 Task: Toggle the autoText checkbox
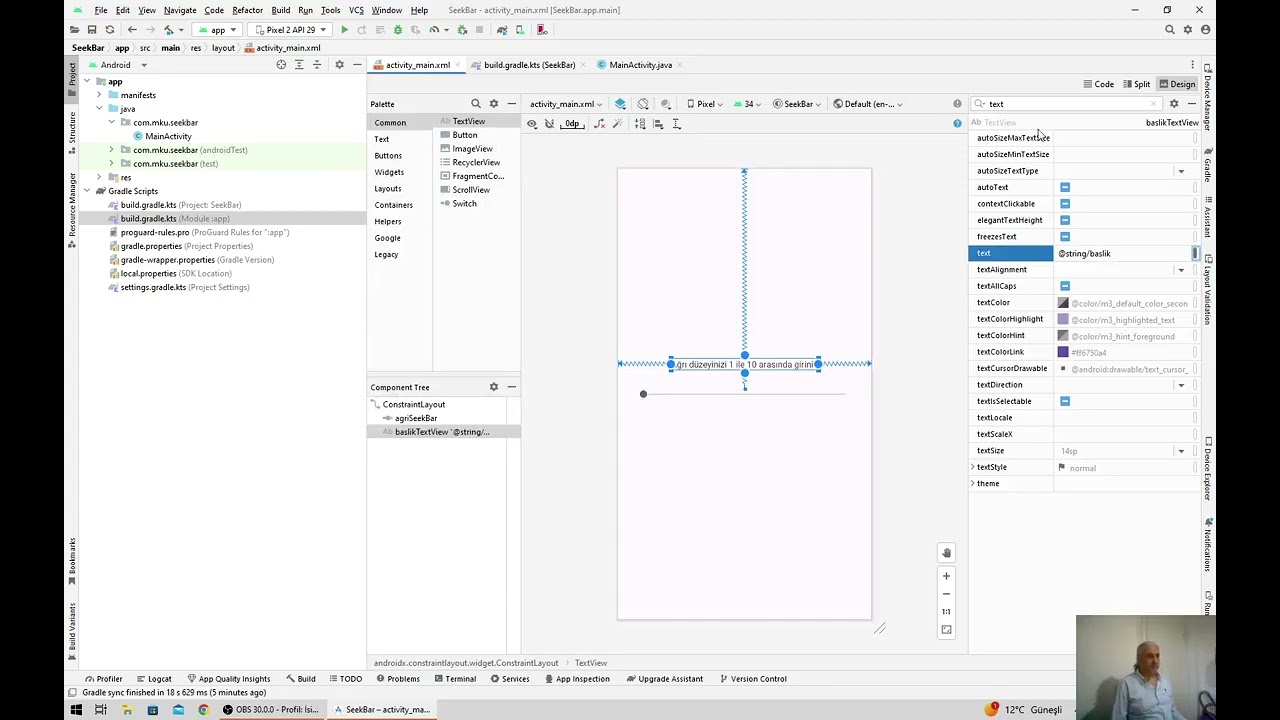point(1065,187)
